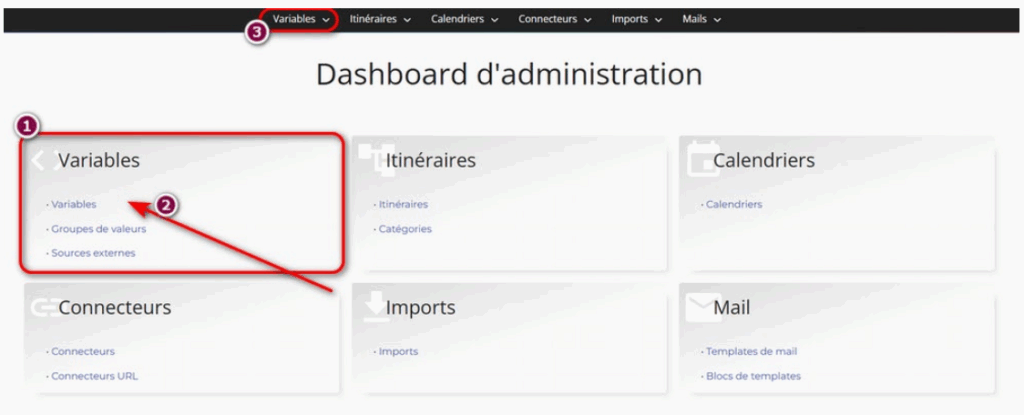Go to Groupes de valeurs
Viewport: 1024px width, 415px height.
pyautogui.click(x=98, y=229)
